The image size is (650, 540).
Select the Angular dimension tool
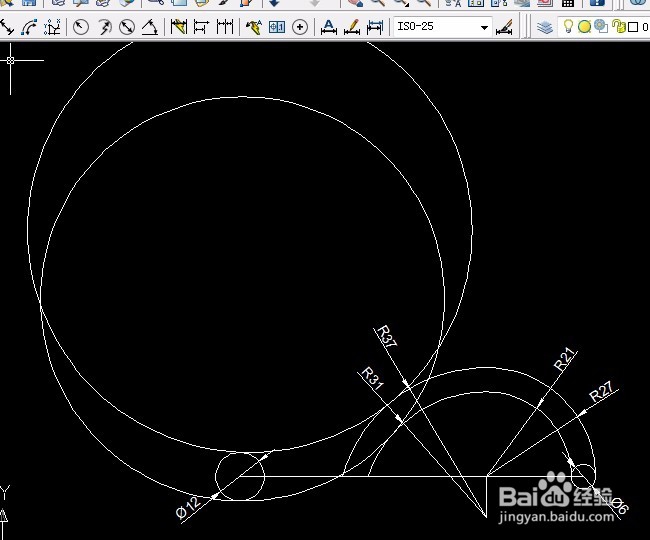click(150, 27)
